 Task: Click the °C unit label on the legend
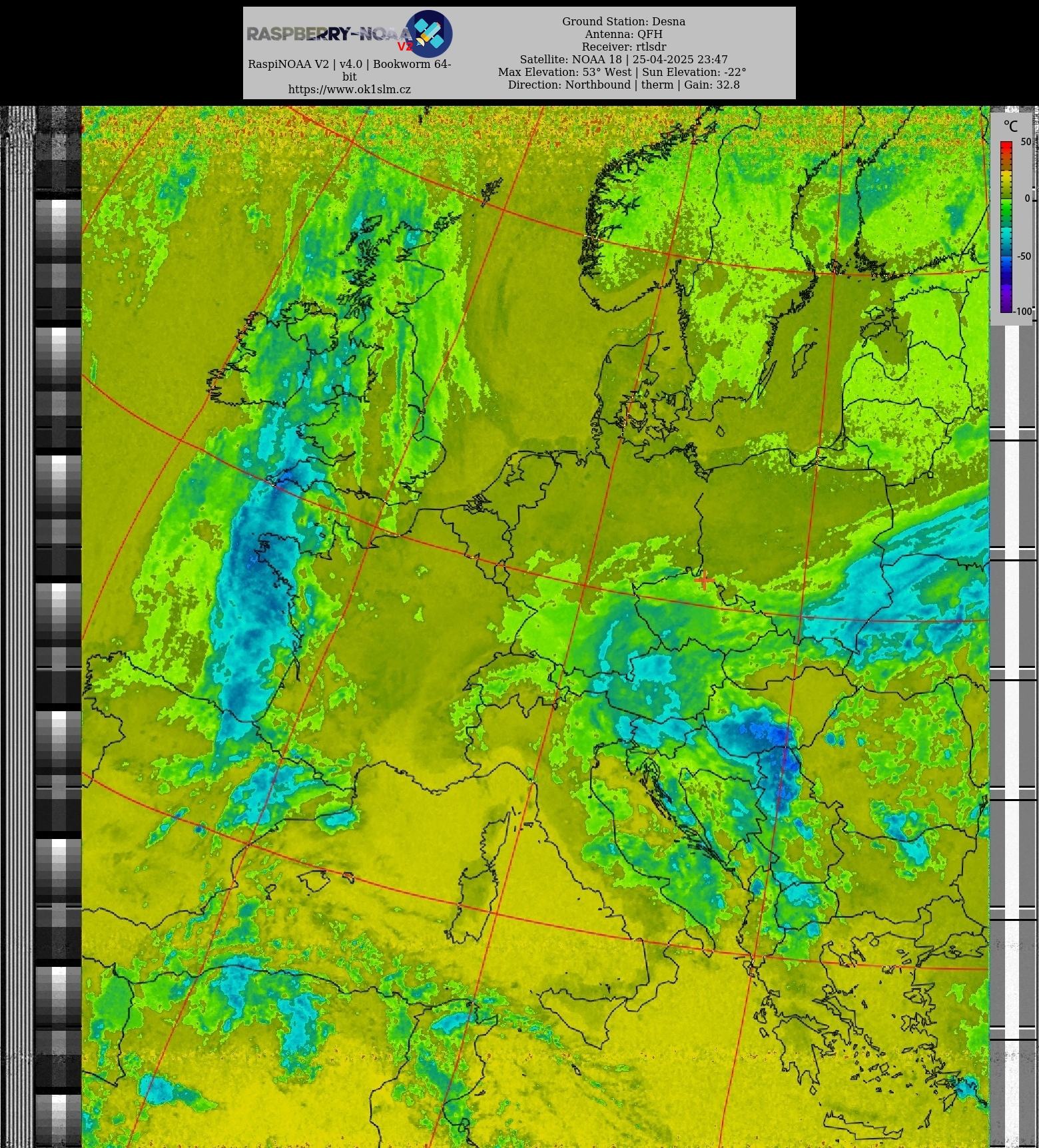(1010, 127)
